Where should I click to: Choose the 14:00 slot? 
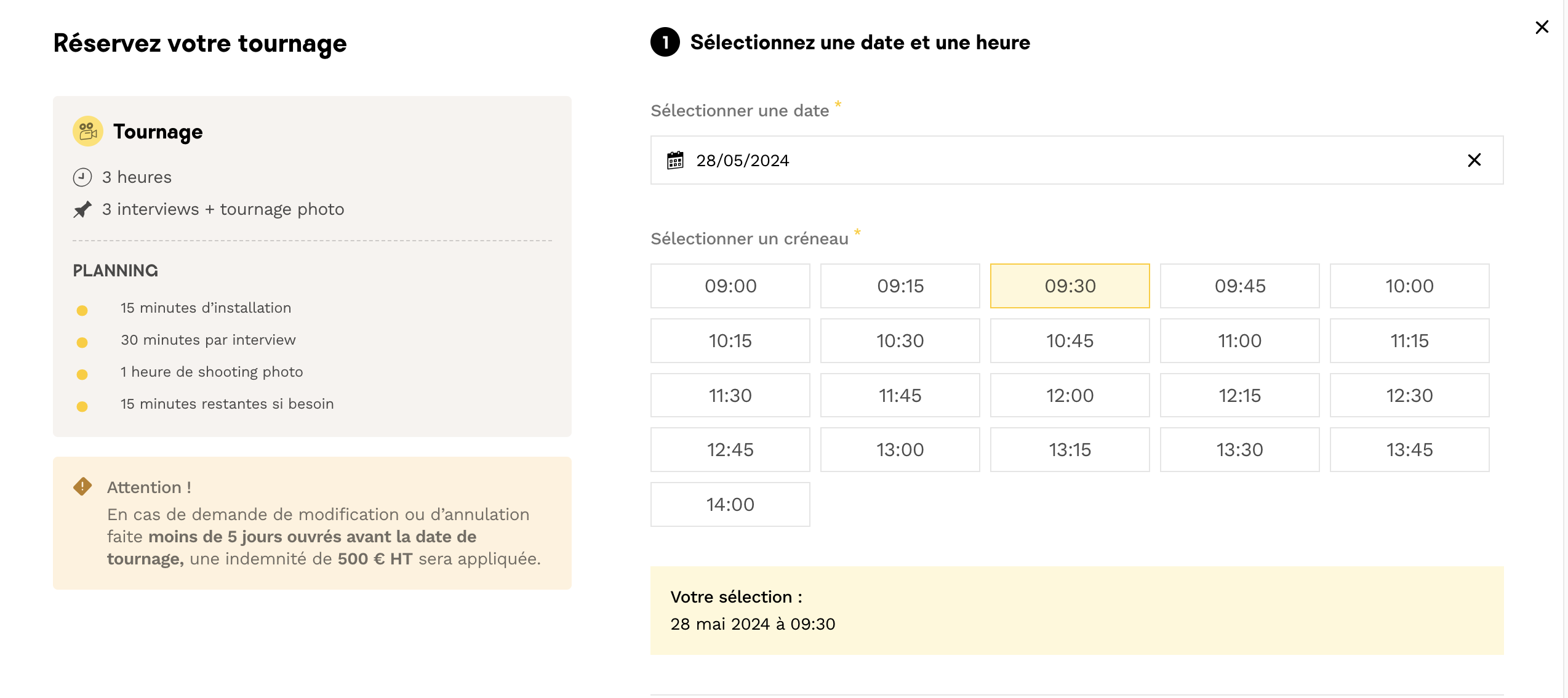(730, 505)
